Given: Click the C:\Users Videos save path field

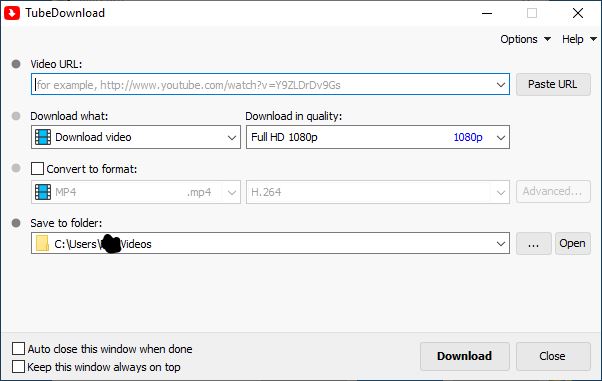Looking at the screenshot, I should pos(270,244).
